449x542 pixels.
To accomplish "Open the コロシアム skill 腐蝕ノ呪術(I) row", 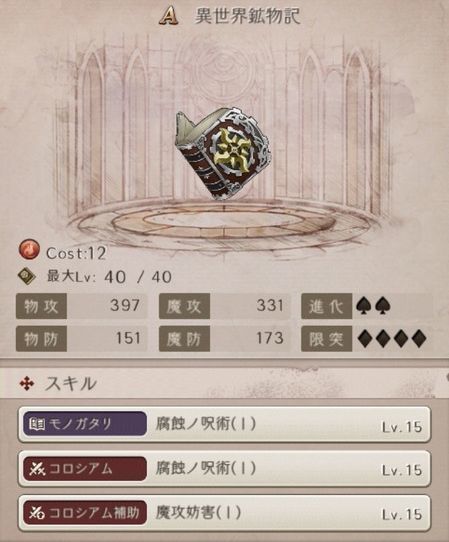I will click(225, 469).
